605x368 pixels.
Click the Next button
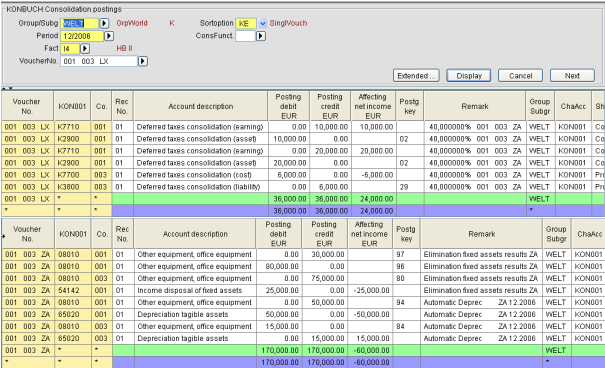572,76
